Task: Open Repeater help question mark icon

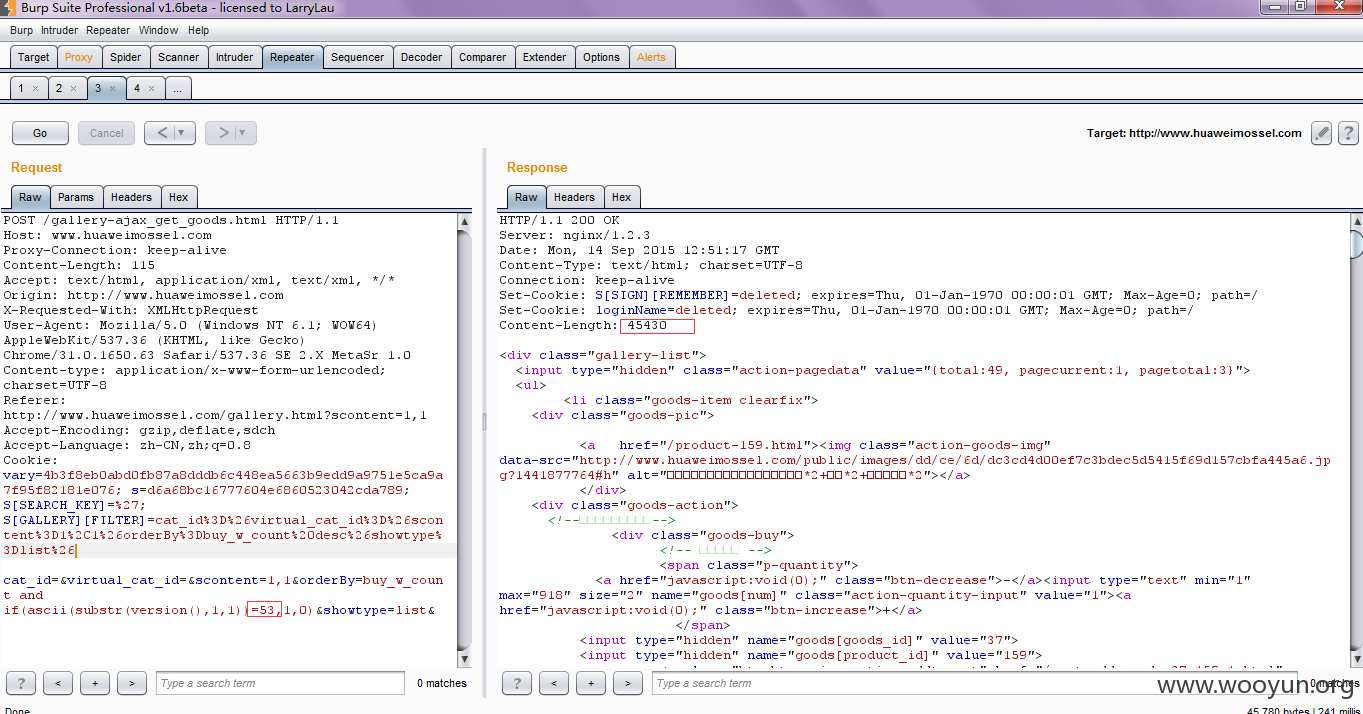Action: 1348,133
